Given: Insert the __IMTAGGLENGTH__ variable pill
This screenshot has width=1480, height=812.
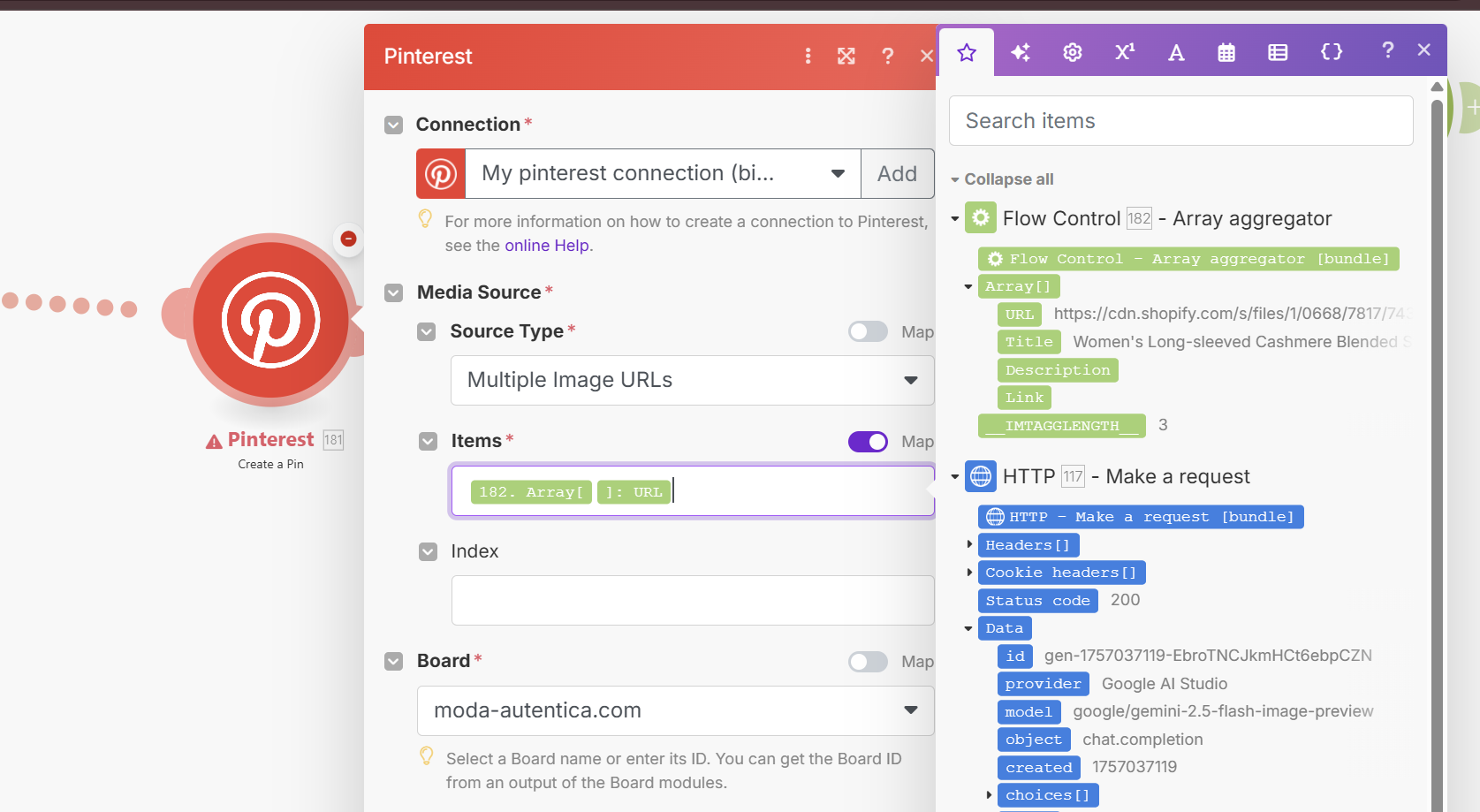Looking at the screenshot, I should tap(1062, 426).
